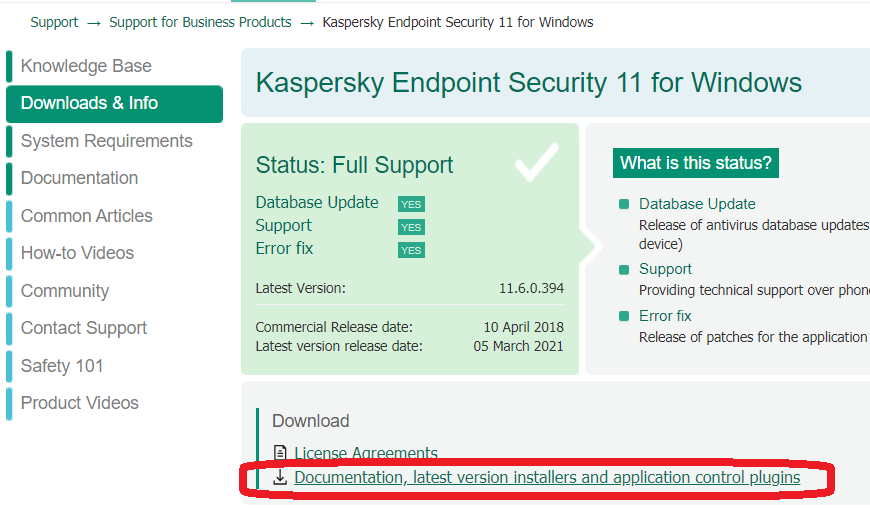
Task: Open Documentation, latest version installers link
Action: (x=547, y=478)
